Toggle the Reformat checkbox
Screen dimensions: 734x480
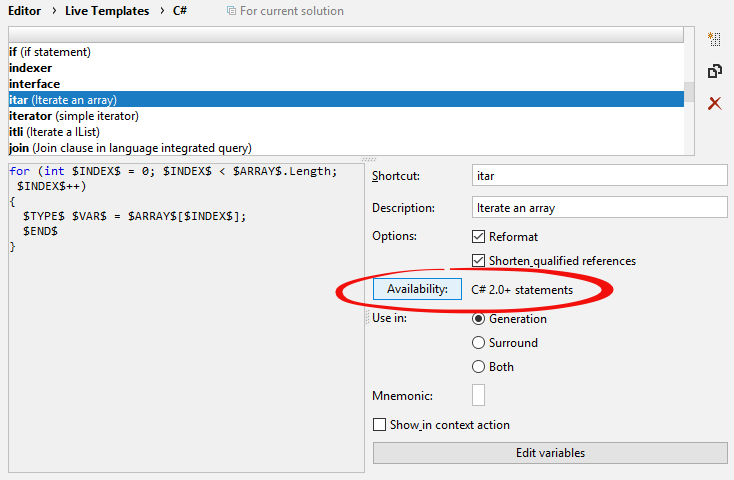[x=479, y=237]
